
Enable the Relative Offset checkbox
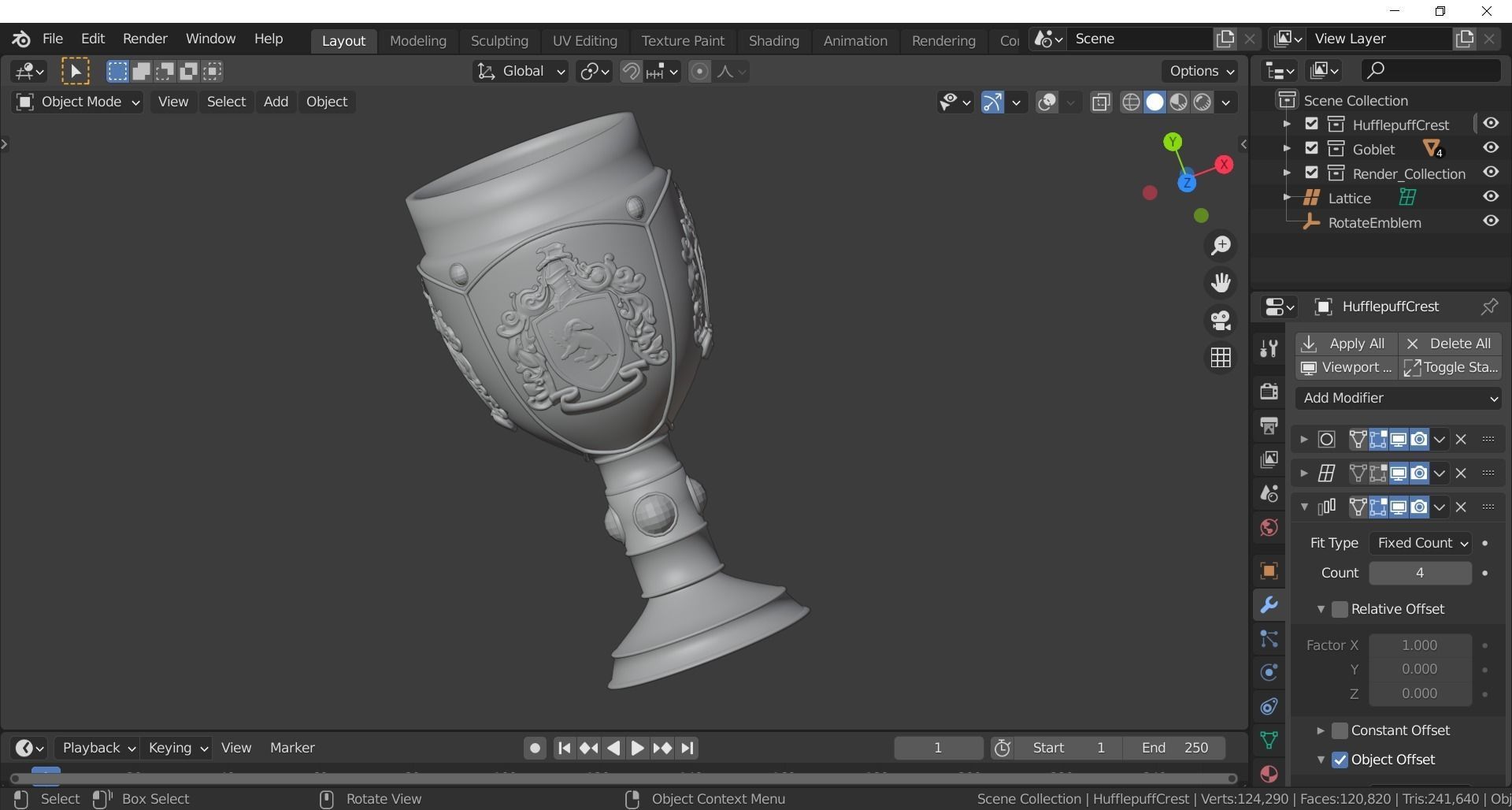(1340, 609)
